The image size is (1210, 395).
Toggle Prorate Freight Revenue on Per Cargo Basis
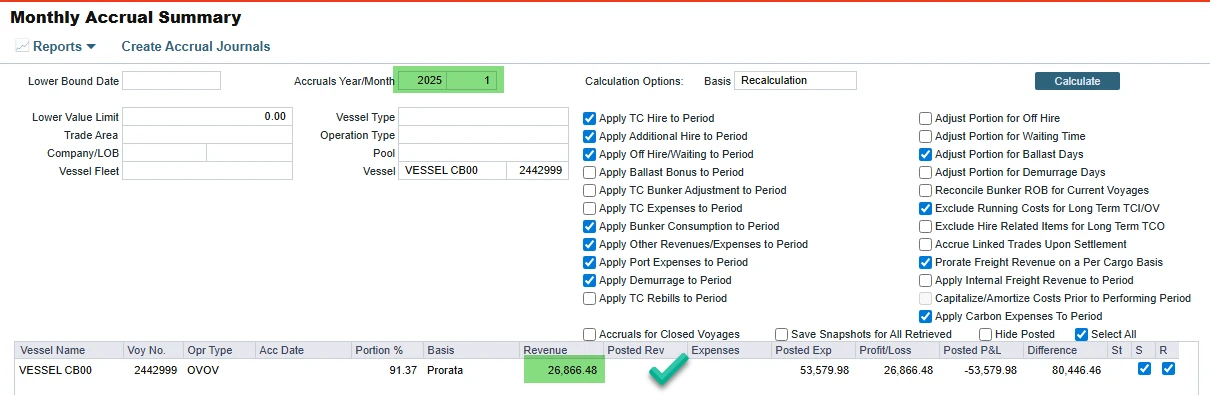pos(926,262)
